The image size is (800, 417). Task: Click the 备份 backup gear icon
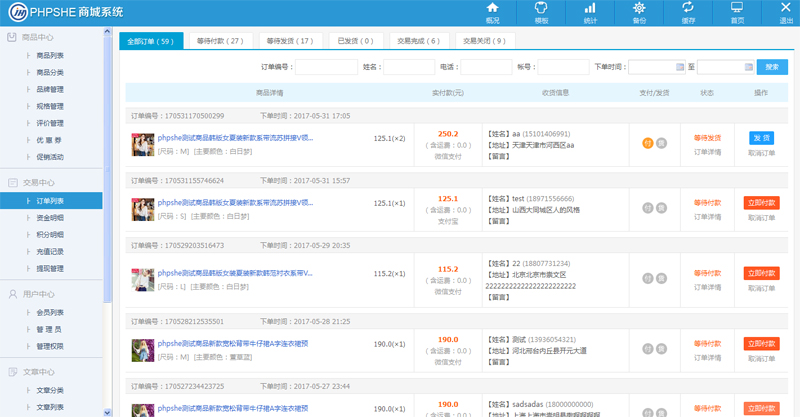pos(639,11)
